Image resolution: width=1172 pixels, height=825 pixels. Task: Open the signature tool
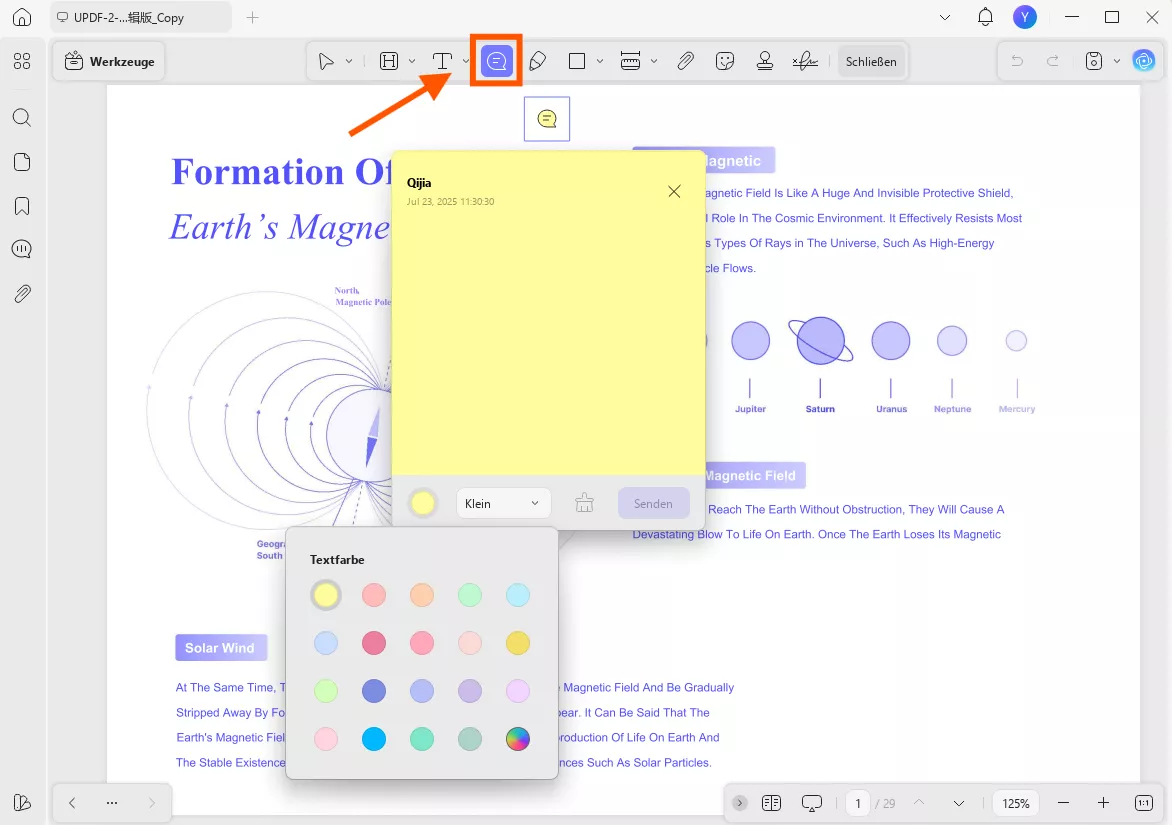pos(805,61)
